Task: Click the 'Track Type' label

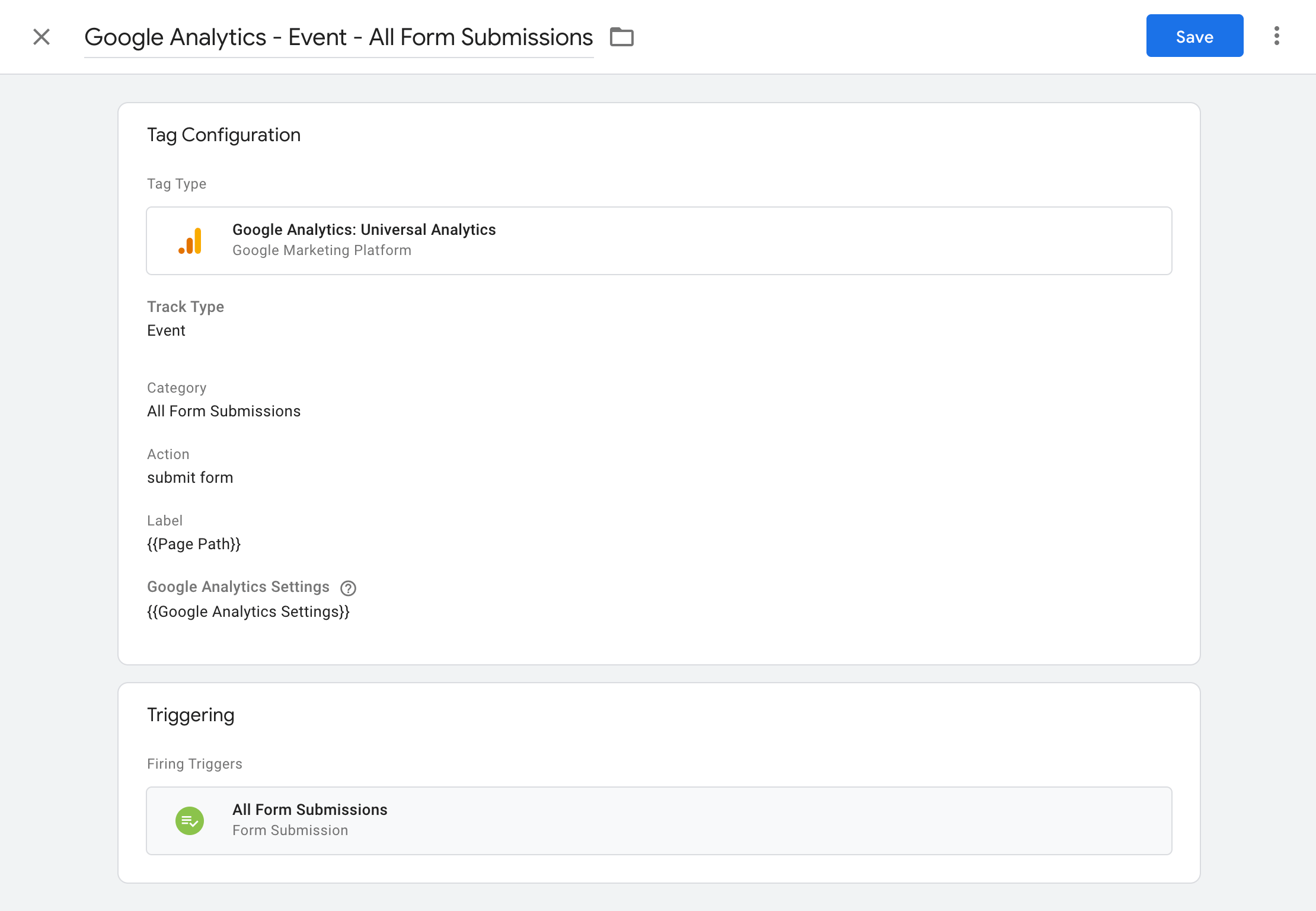Action: pos(186,307)
